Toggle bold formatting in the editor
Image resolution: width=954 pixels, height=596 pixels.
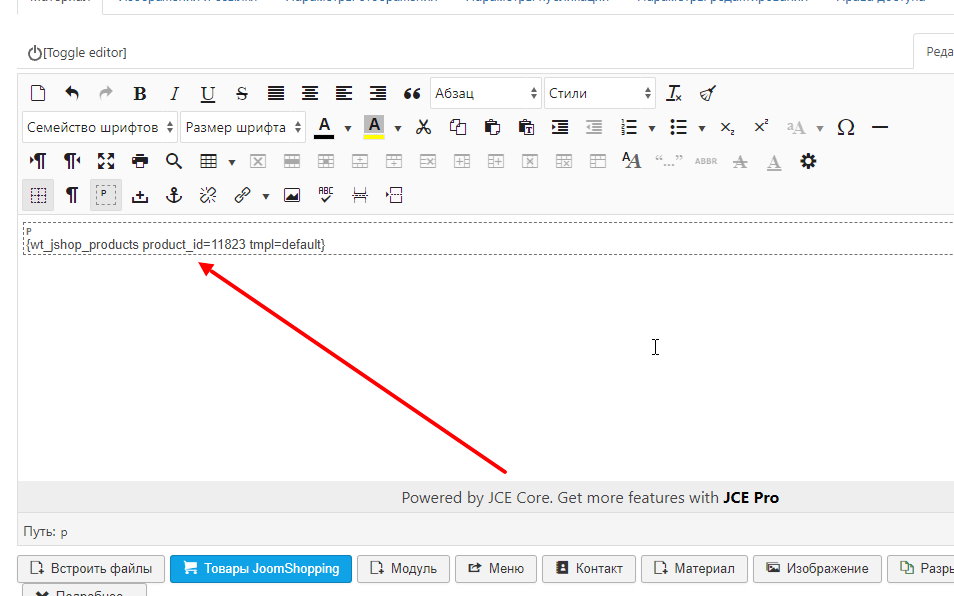tap(140, 94)
